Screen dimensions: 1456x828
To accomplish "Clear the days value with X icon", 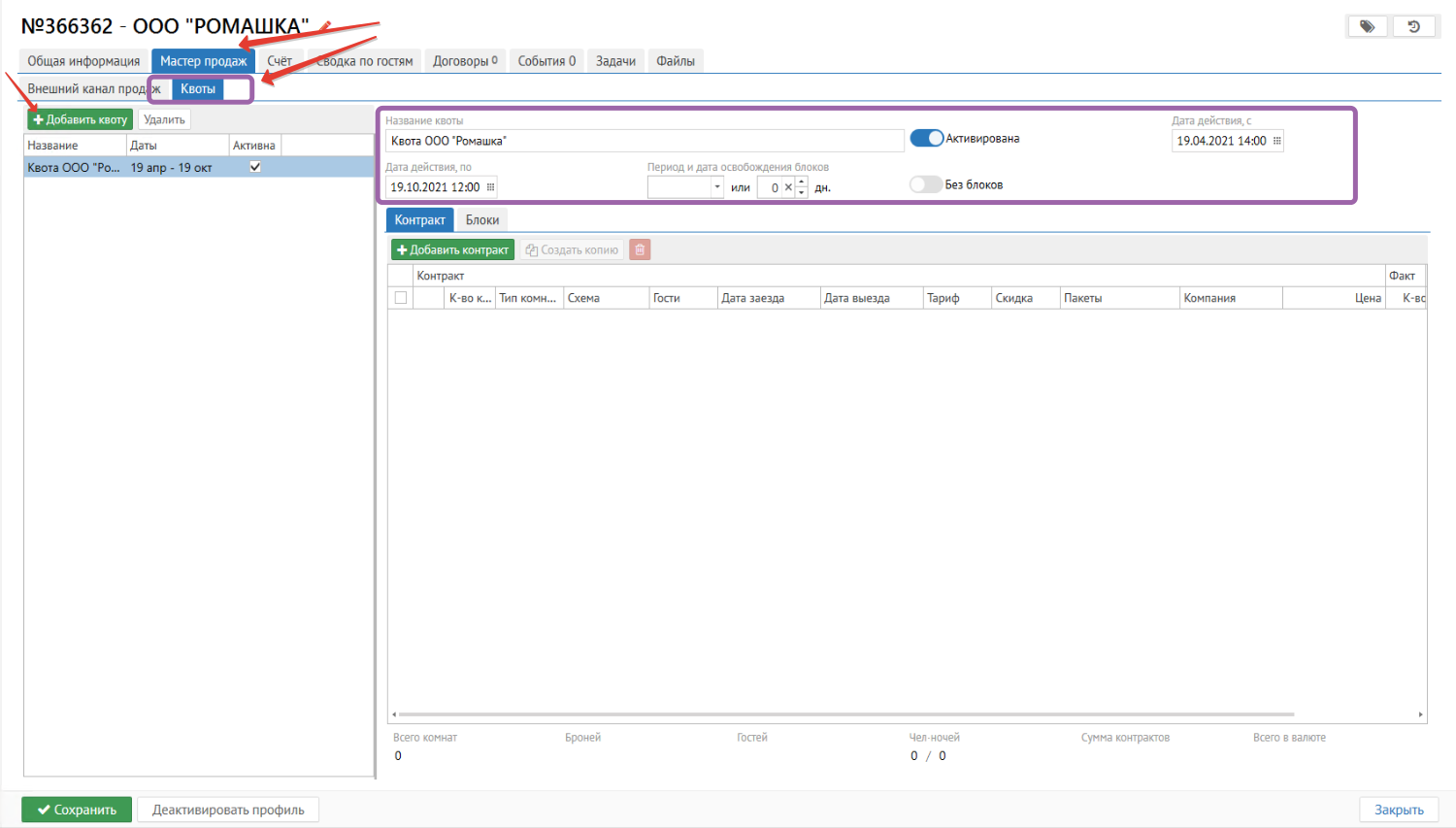I will (x=788, y=187).
